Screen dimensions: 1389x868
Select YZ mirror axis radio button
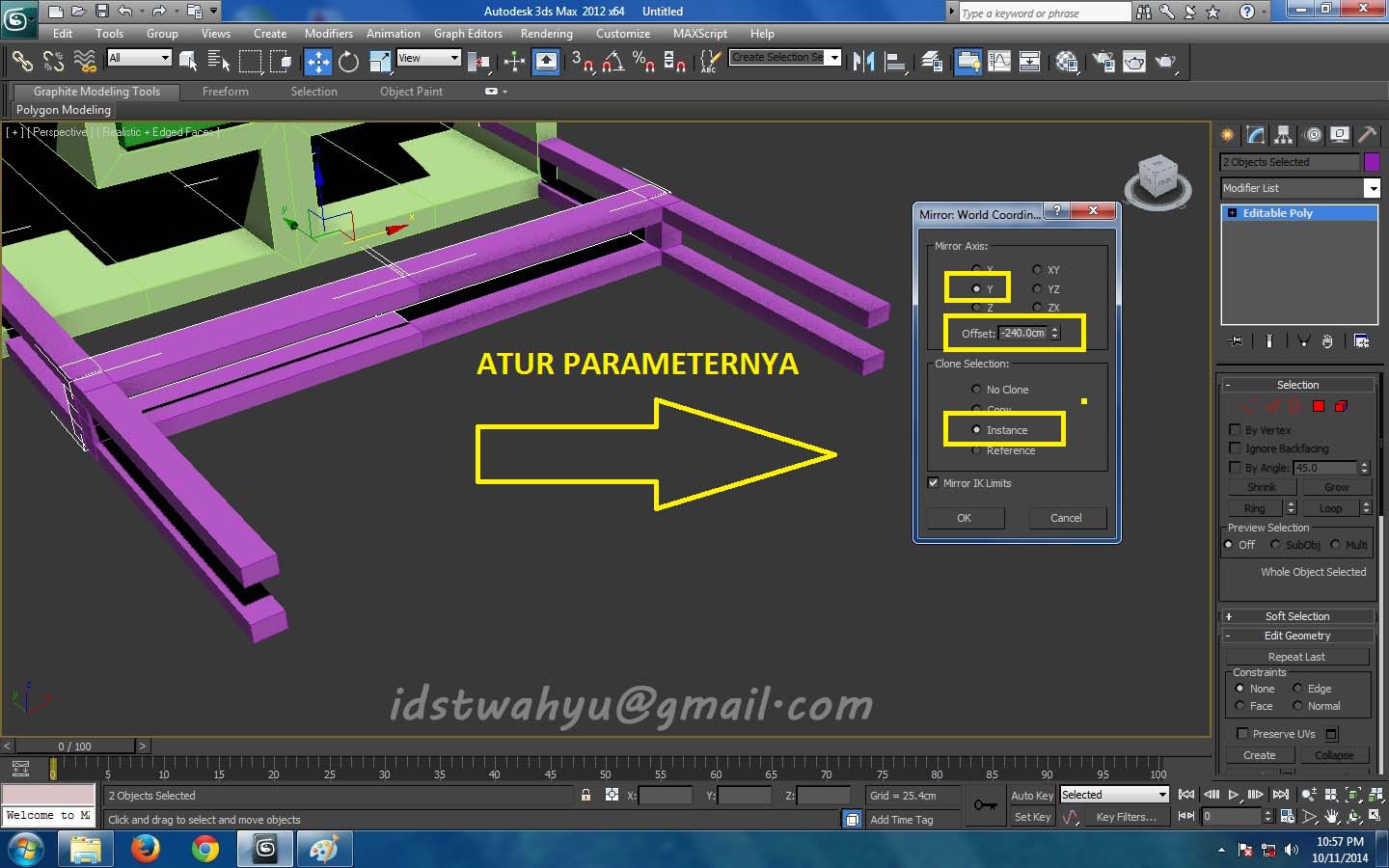(1037, 288)
